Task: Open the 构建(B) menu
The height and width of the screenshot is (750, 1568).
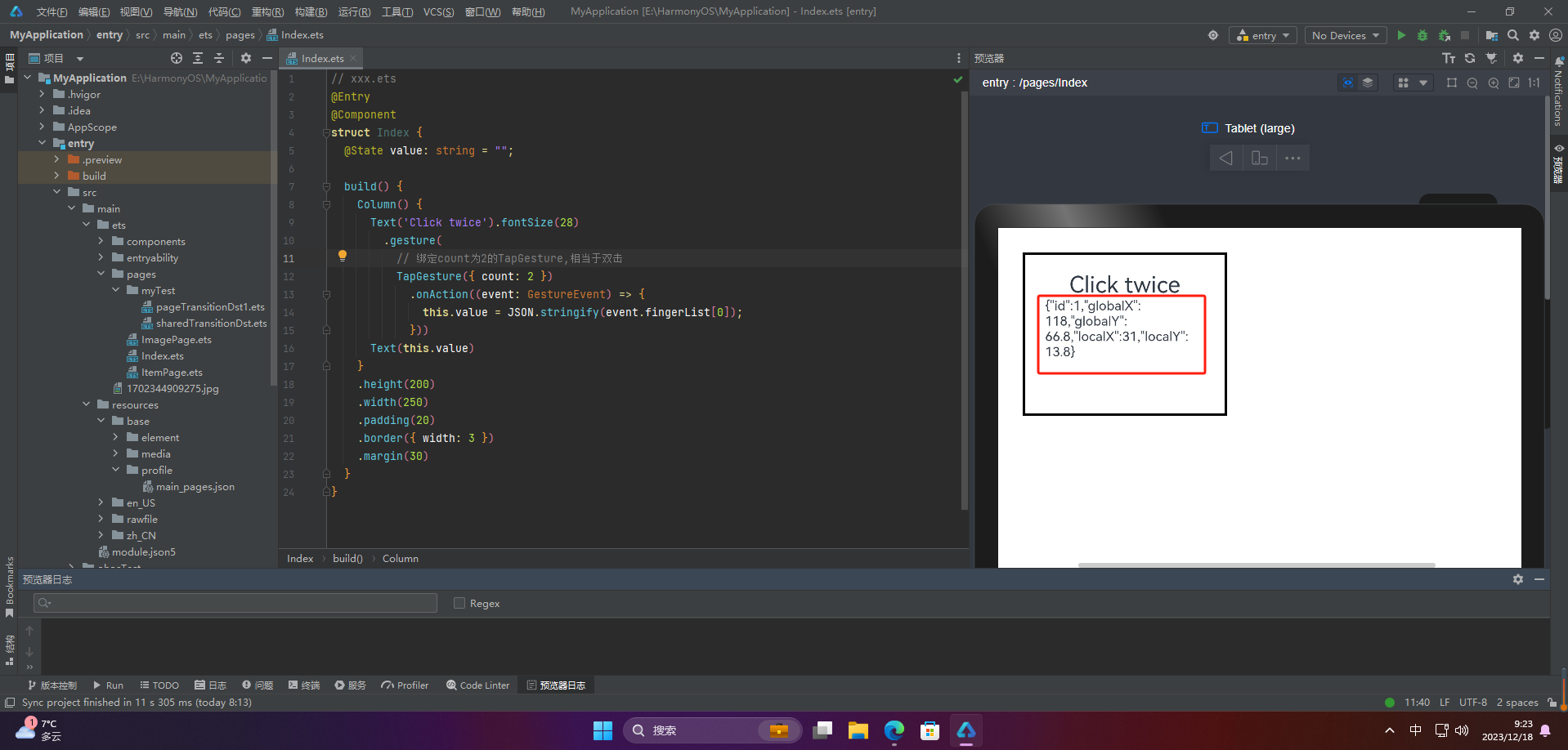Action: coord(311,11)
